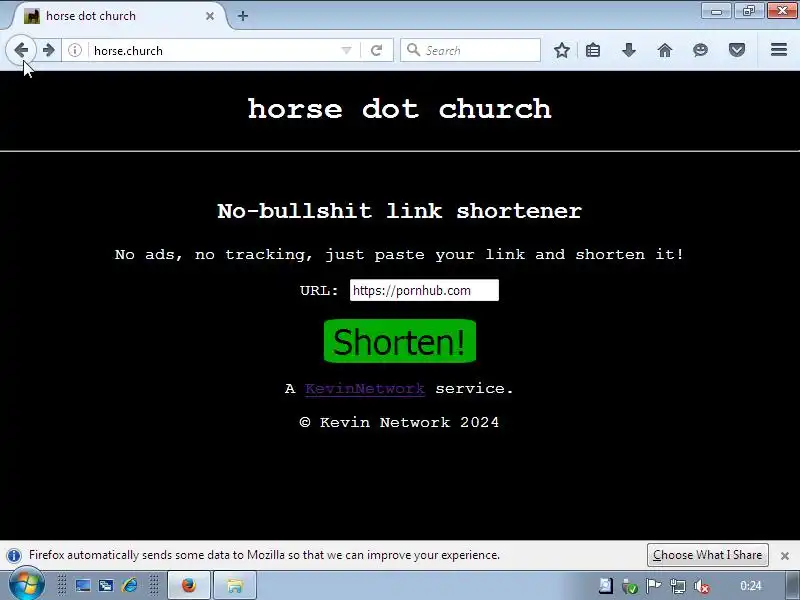This screenshot has height=600, width=800.
Task: Click the forward navigation arrow
Action: point(48,50)
